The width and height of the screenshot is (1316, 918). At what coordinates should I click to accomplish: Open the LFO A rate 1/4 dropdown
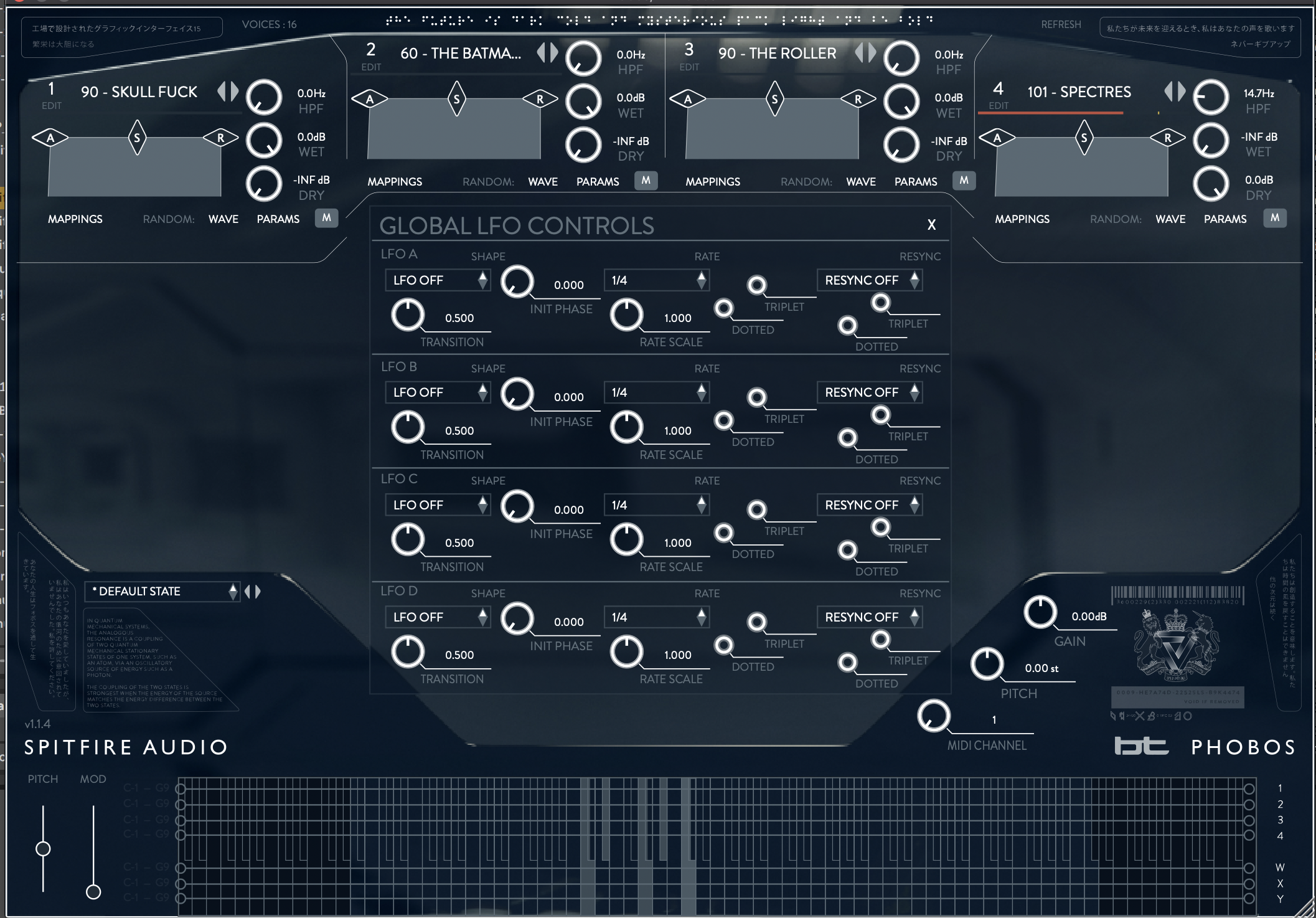pyautogui.click(x=657, y=280)
